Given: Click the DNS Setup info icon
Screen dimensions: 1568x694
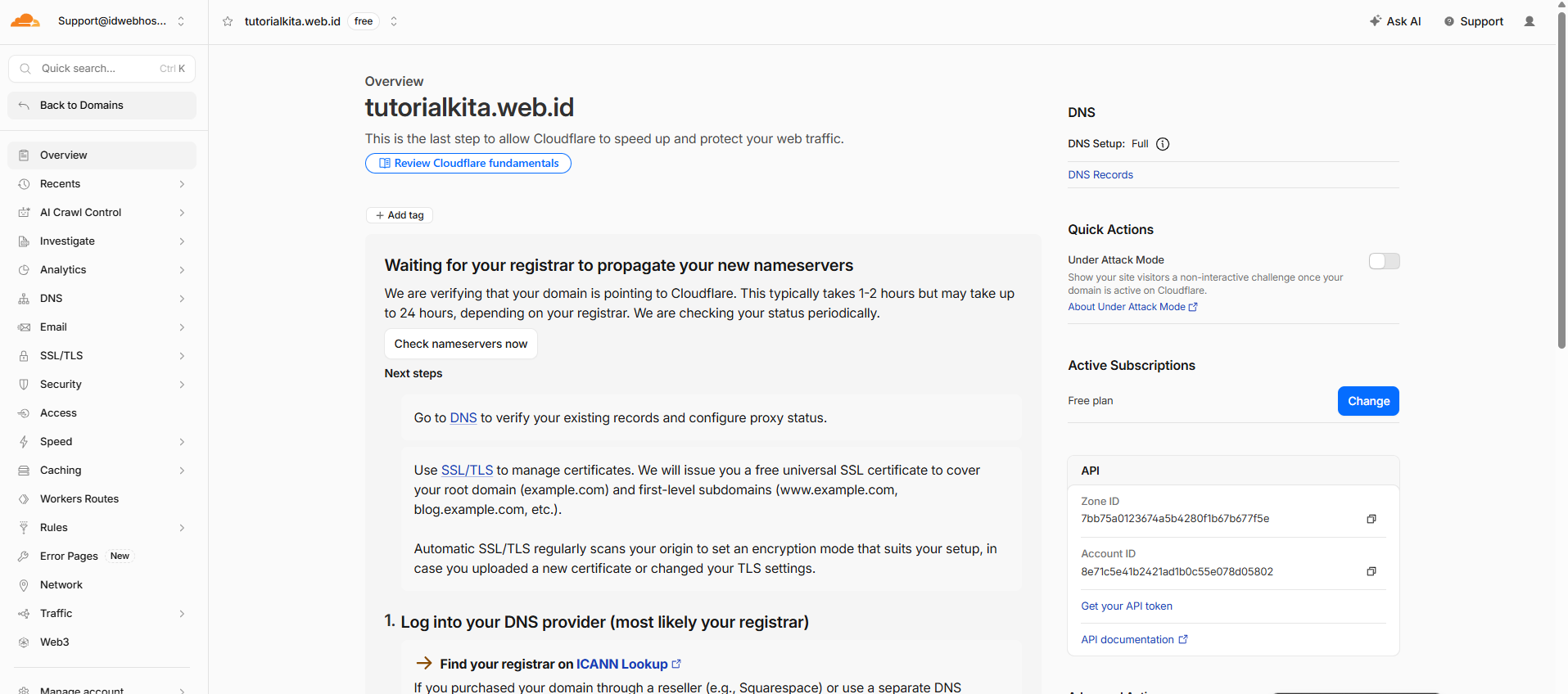Looking at the screenshot, I should point(1163,144).
